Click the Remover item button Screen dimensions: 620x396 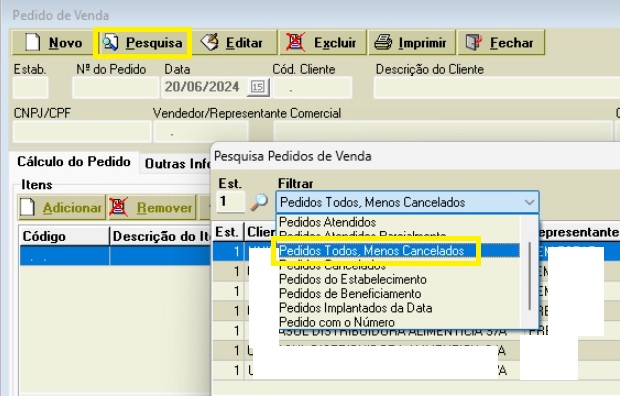(x=152, y=207)
